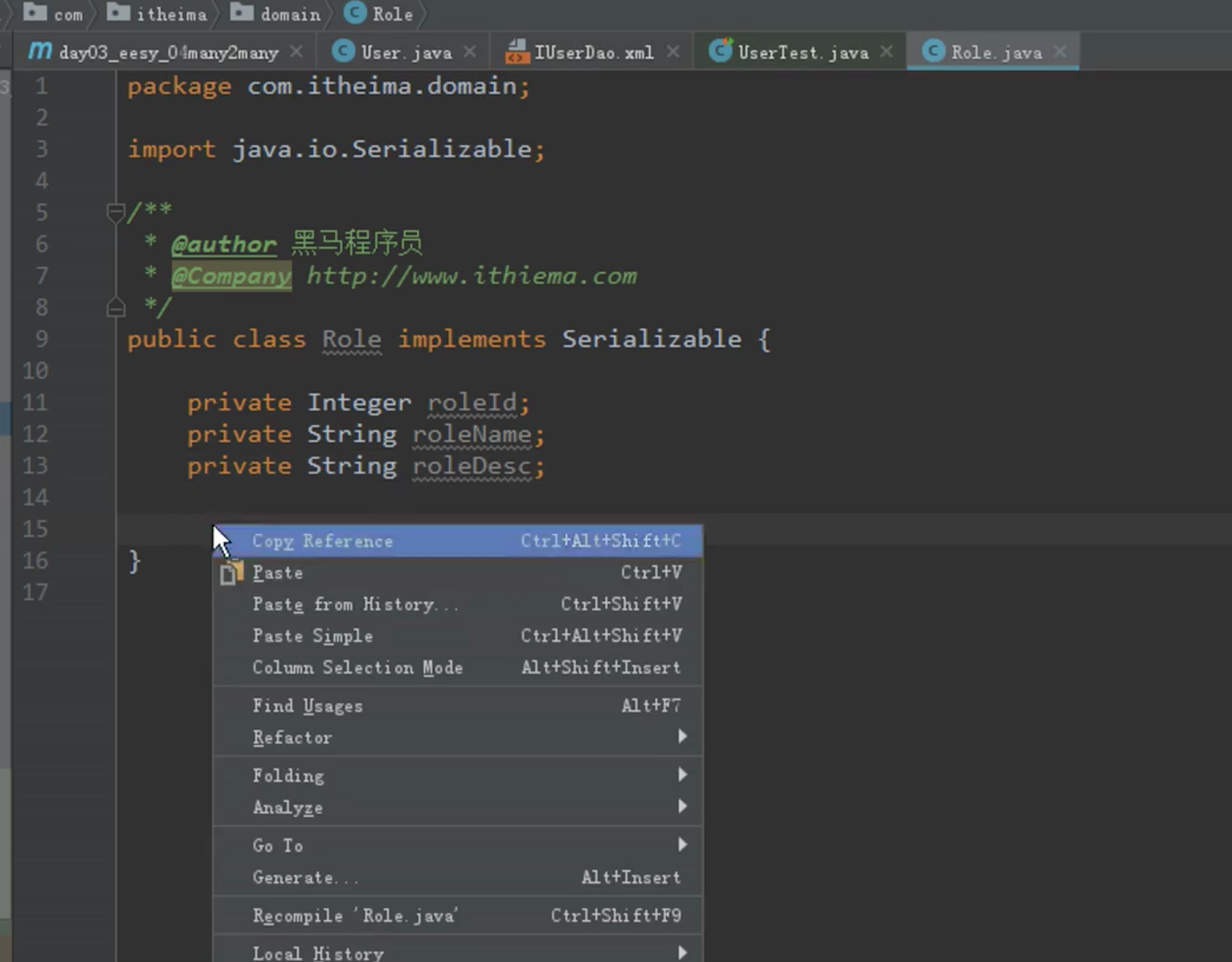The width and height of the screenshot is (1232, 962).
Task: Close the UserTest.java tab
Action: 887,51
